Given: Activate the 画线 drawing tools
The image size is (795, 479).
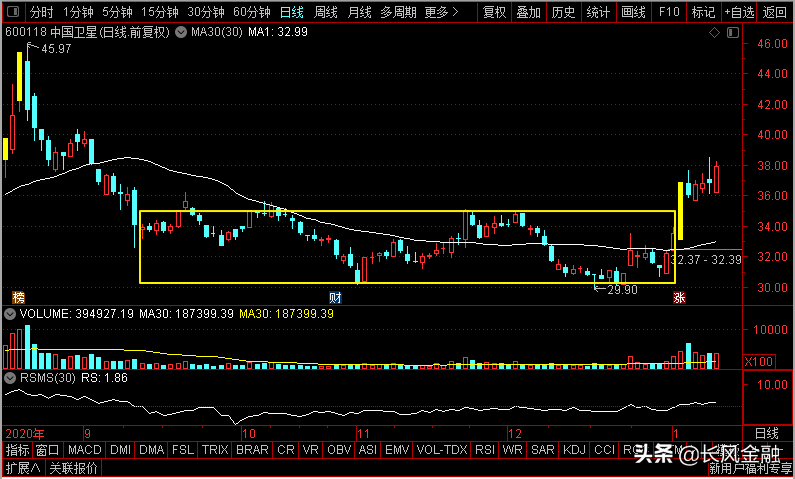Looking at the screenshot, I should (x=633, y=12).
